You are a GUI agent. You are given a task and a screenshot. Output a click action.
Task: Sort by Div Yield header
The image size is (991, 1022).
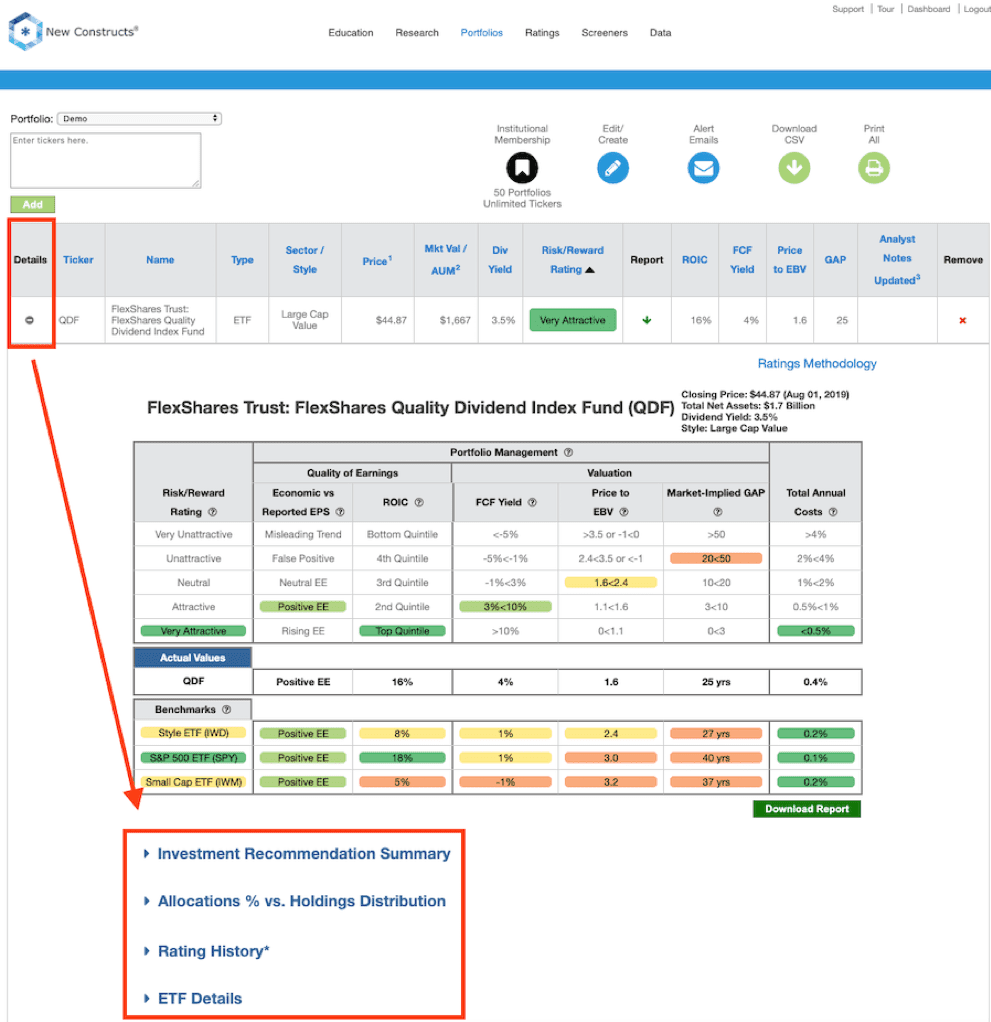tap(500, 259)
